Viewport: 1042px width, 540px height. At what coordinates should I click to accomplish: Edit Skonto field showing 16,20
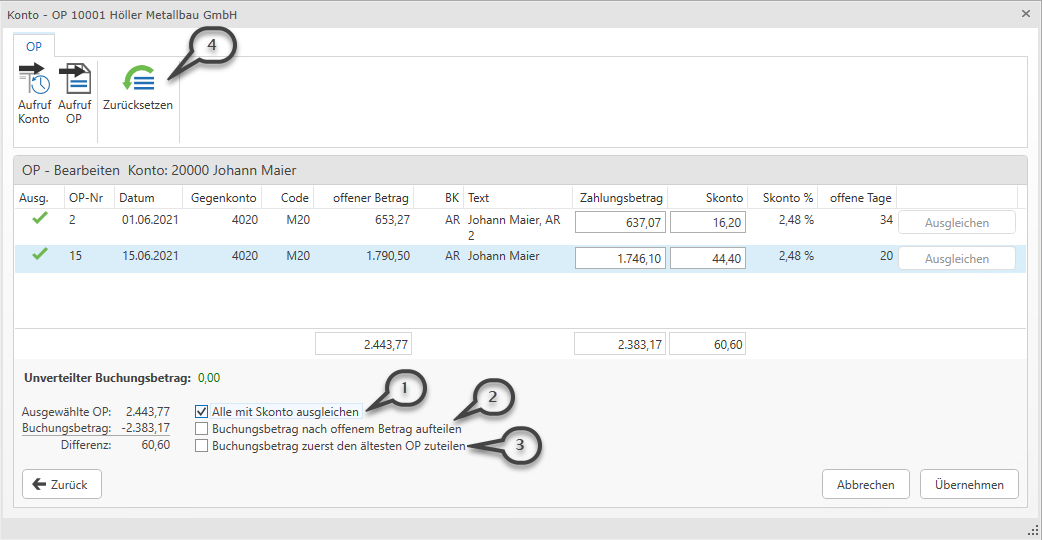(x=707, y=223)
